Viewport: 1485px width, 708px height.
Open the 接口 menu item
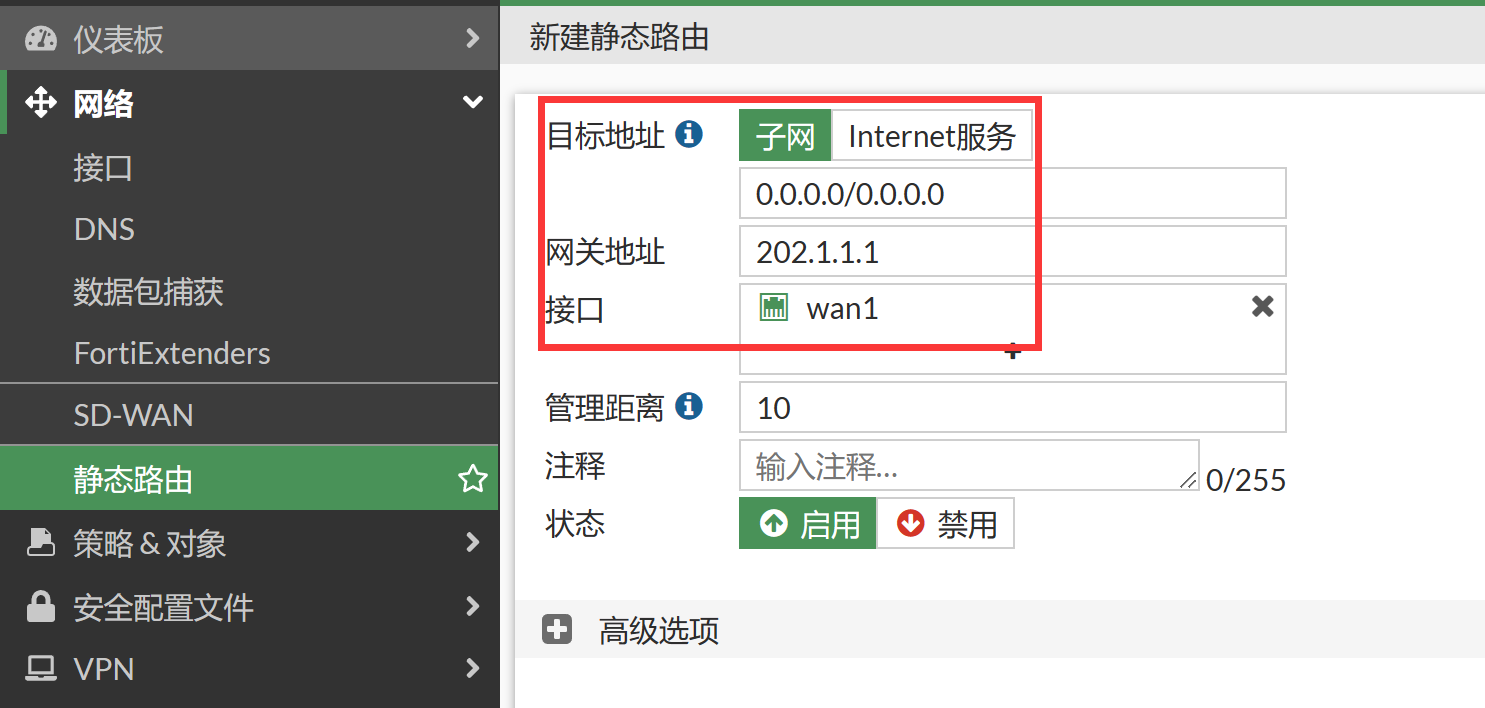click(103, 168)
